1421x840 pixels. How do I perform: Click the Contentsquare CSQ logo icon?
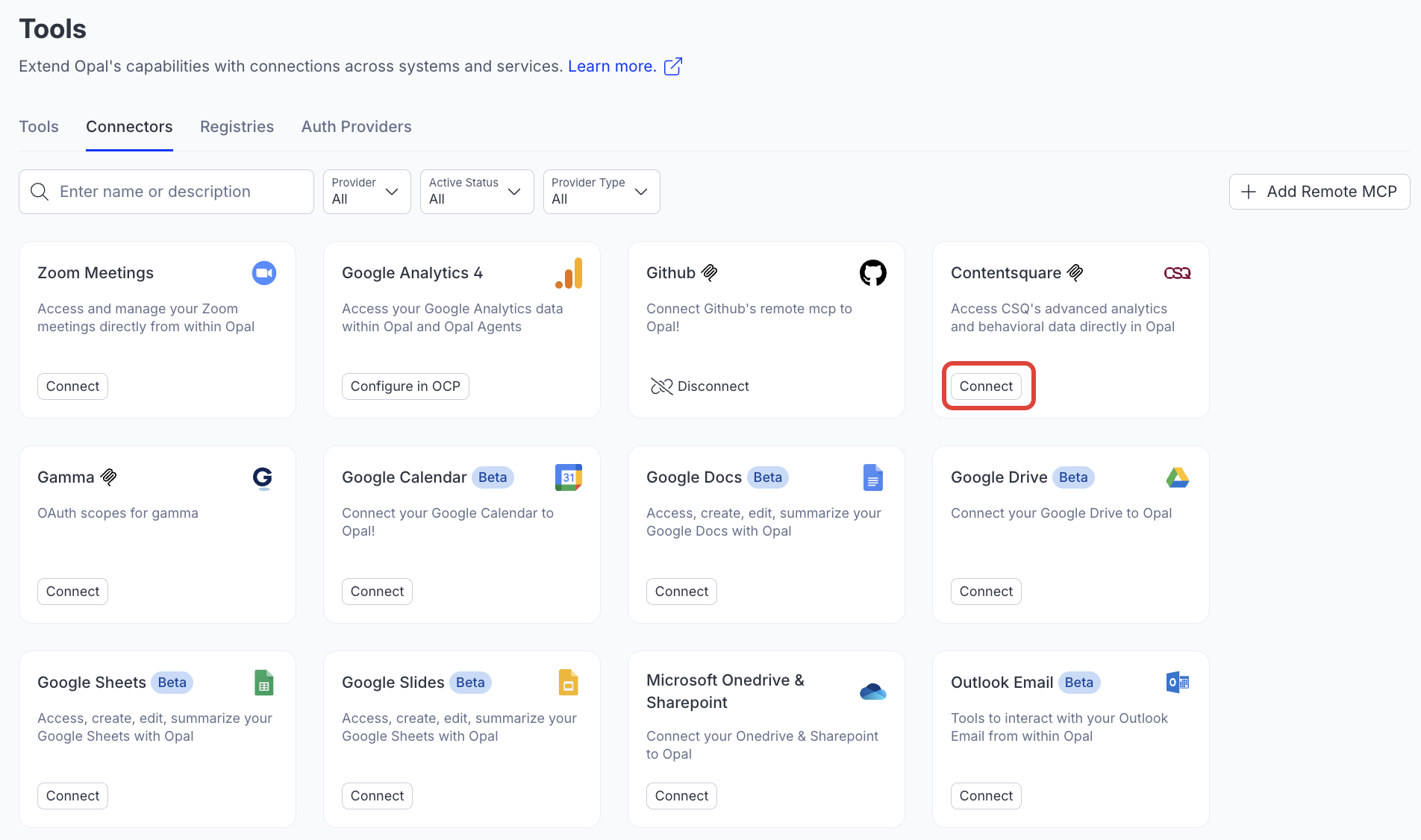point(1178,273)
